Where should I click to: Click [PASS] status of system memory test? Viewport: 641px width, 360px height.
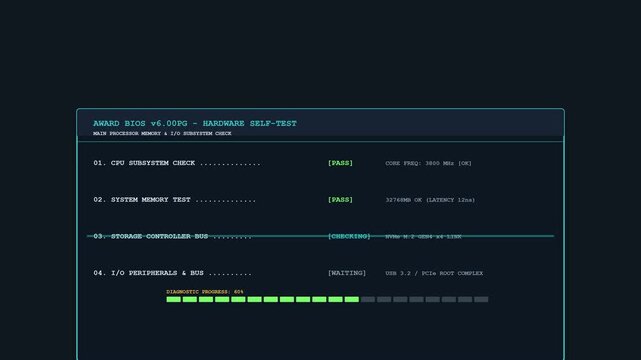coord(340,200)
